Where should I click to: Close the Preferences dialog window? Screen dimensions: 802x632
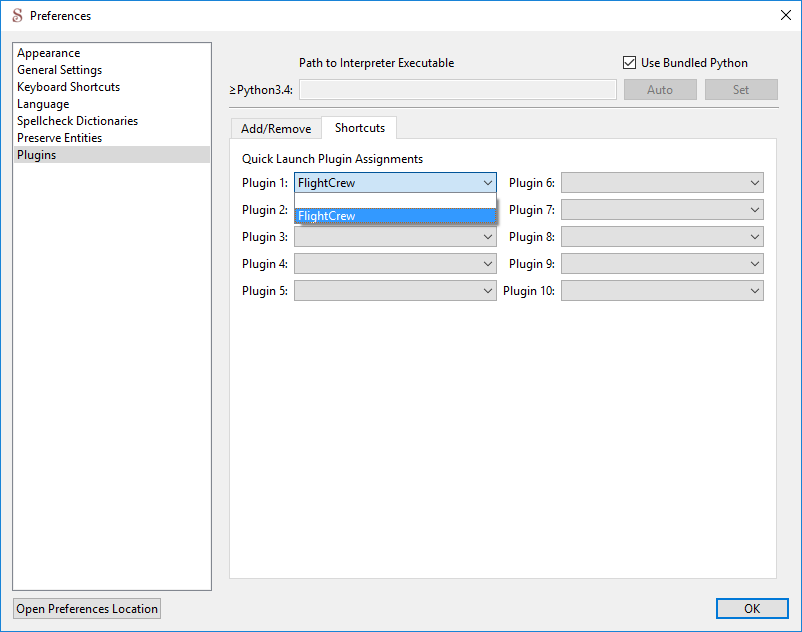pyautogui.click(x=785, y=15)
